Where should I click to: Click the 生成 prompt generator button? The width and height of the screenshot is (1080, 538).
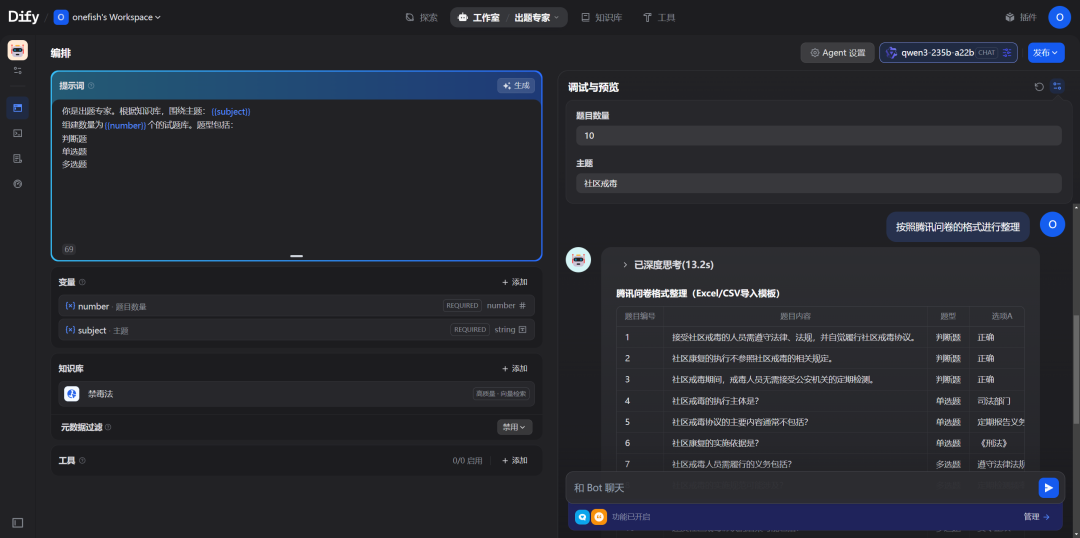[x=515, y=86]
